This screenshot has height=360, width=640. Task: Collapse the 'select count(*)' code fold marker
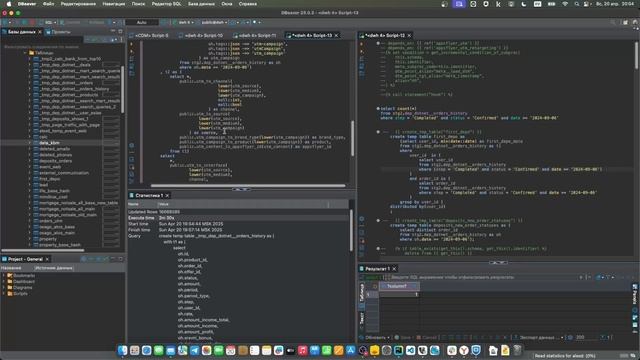point(378,109)
